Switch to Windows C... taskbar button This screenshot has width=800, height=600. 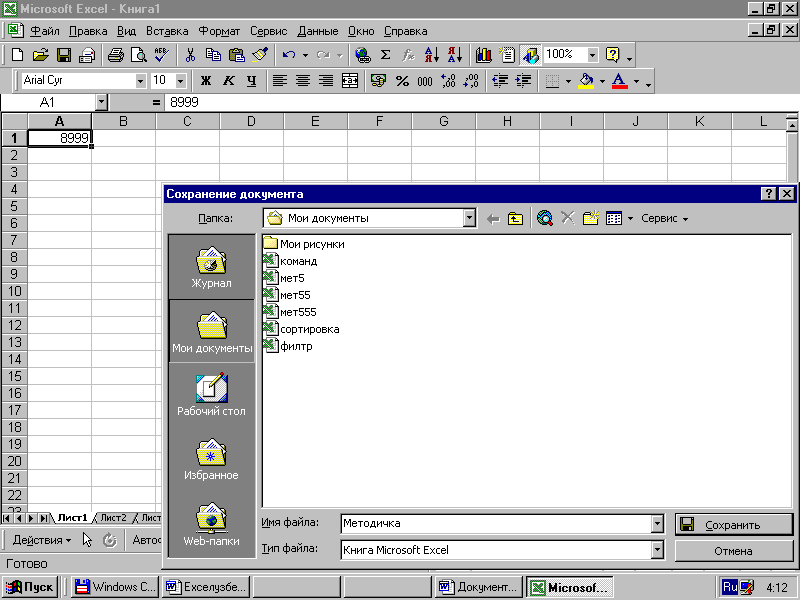tap(115, 587)
